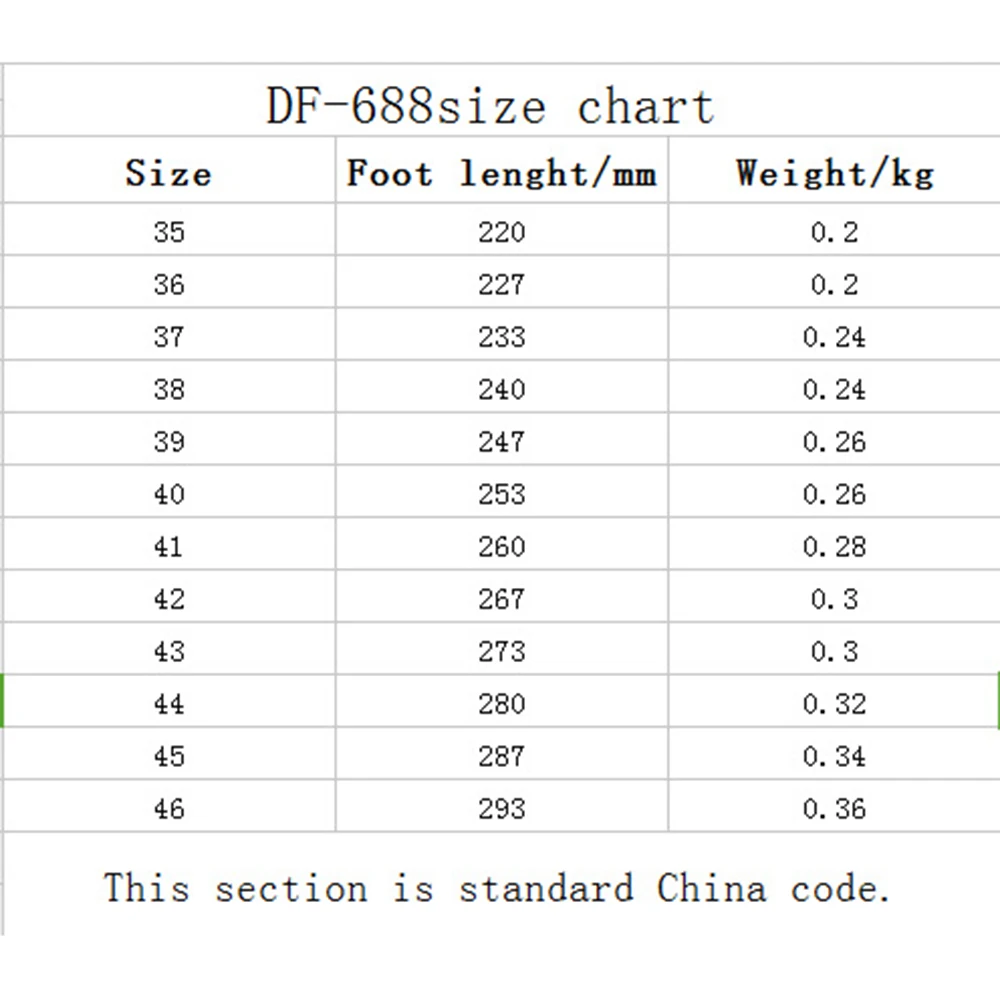Image resolution: width=1000 pixels, height=1000 pixels.
Task: Click the cell showing weight 0.36
Action: (834, 808)
